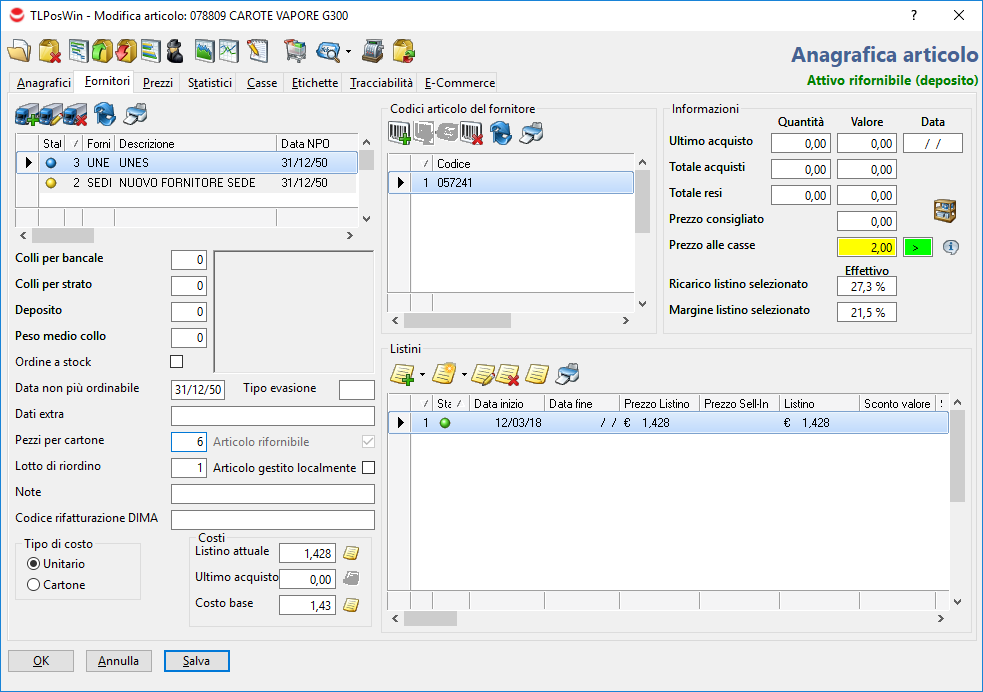Click info icon next to Prezzo alle casse

tap(951, 247)
